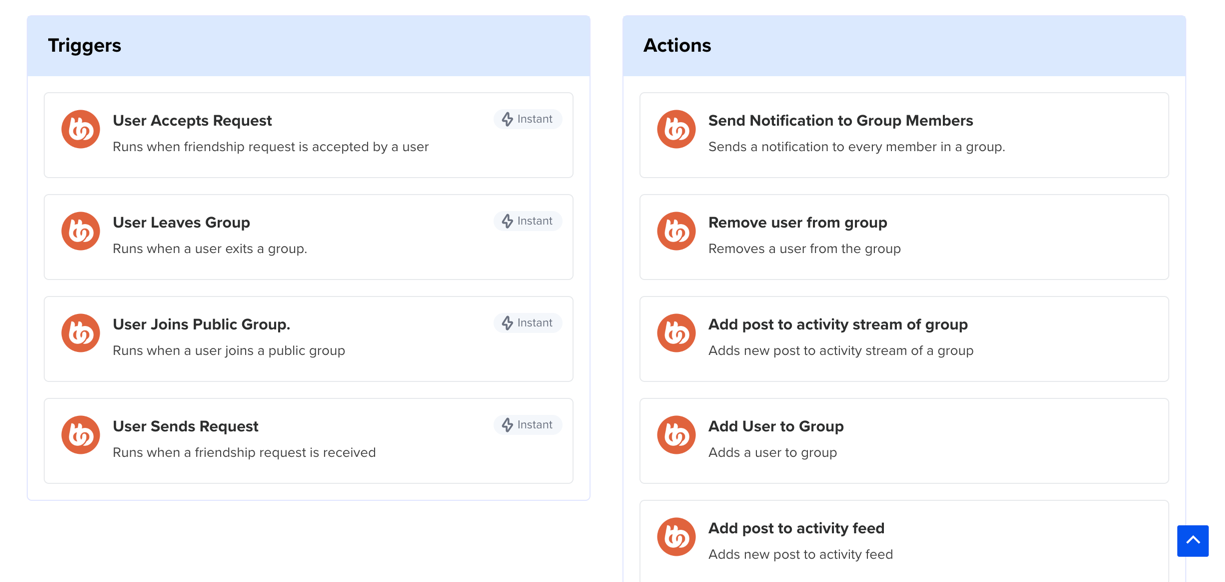Click BuddyBoss icon beside User Leaves Group
This screenshot has height=582, width=1225.
click(x=81, y=231)
